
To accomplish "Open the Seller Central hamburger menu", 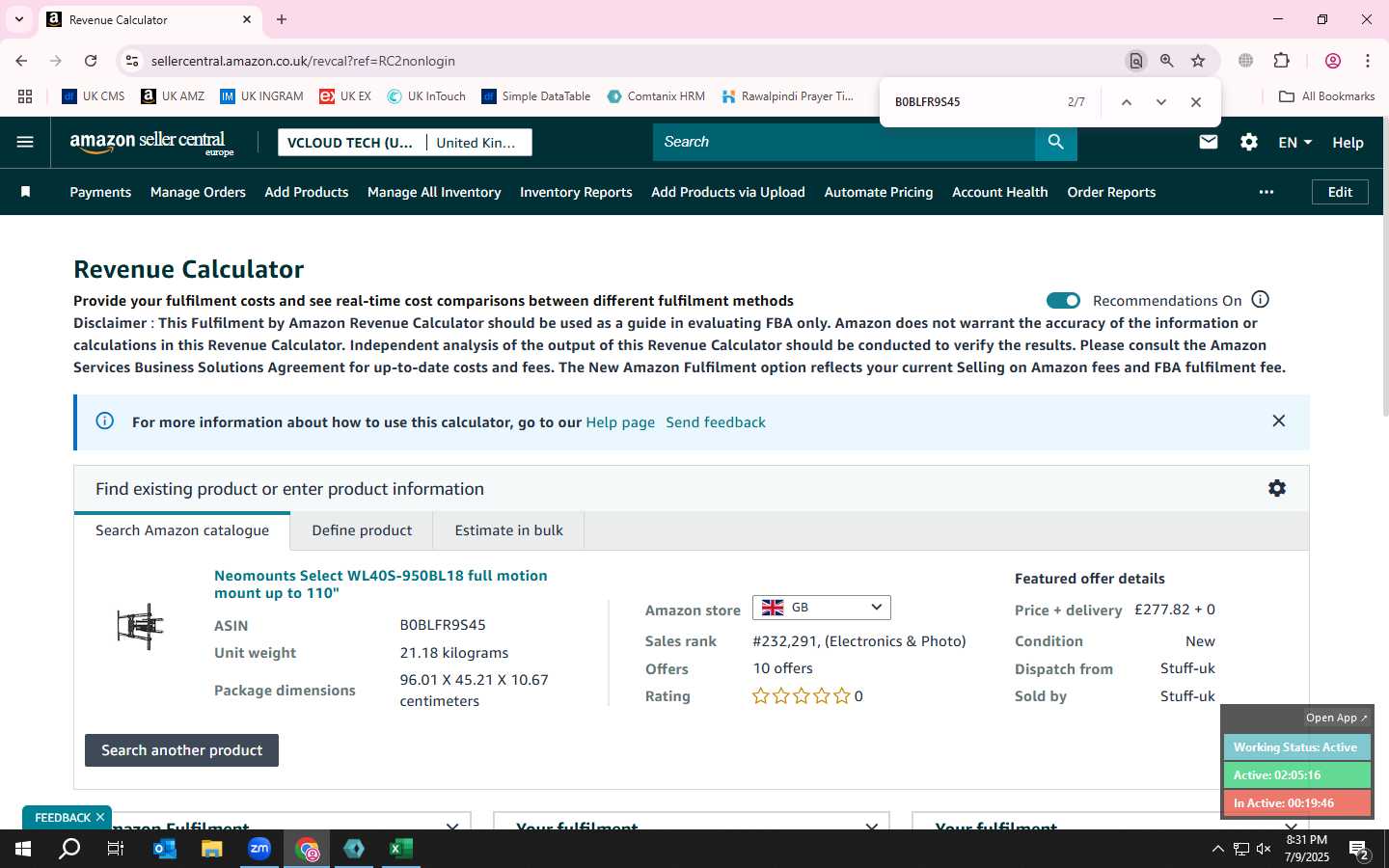I will (25, 142).
